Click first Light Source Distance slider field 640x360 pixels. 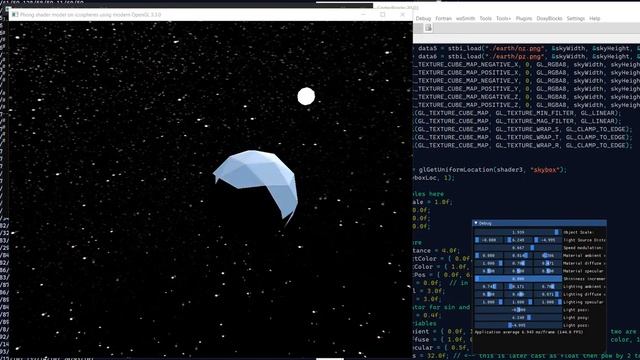489,240
